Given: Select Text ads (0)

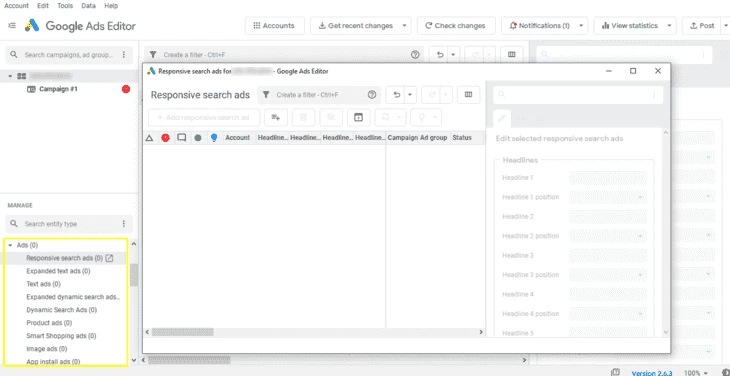Looking at the screenshot, I should tap(43, 284).
